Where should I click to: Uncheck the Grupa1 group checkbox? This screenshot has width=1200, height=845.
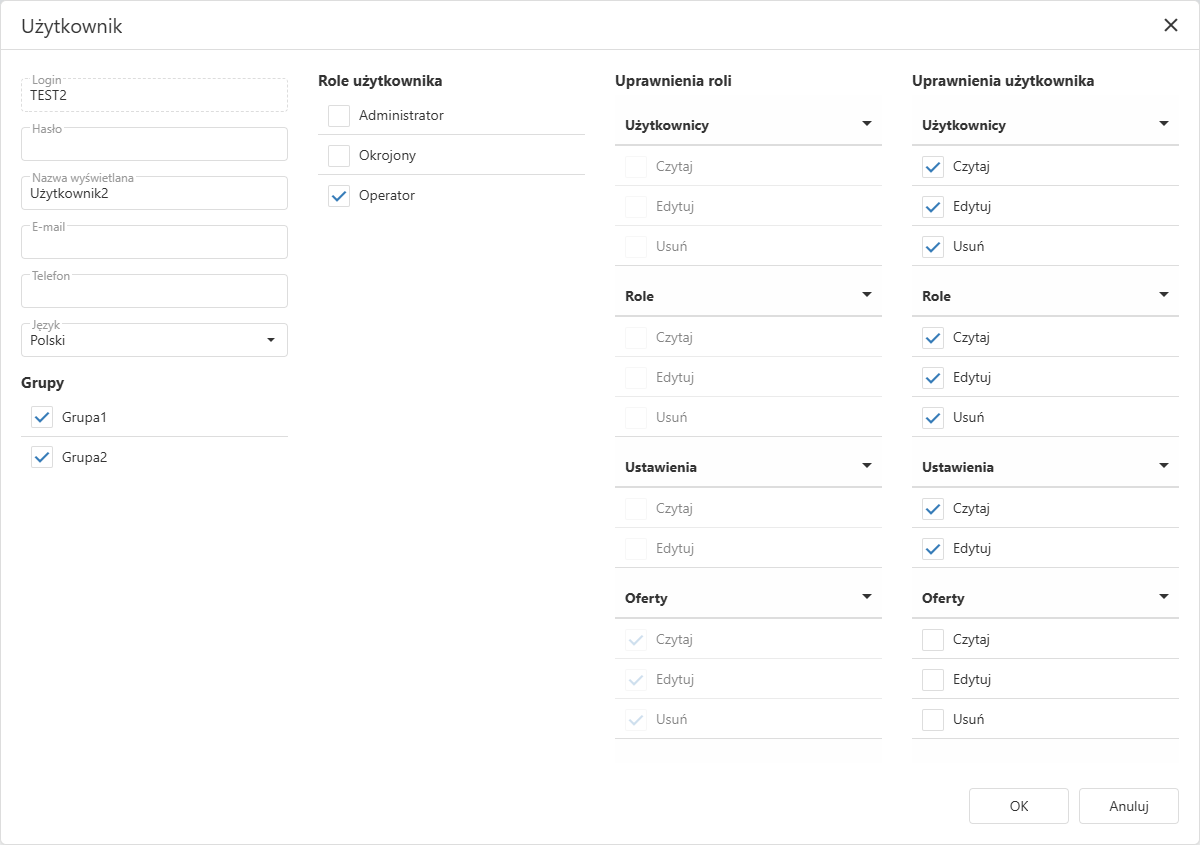coord(42,417)
